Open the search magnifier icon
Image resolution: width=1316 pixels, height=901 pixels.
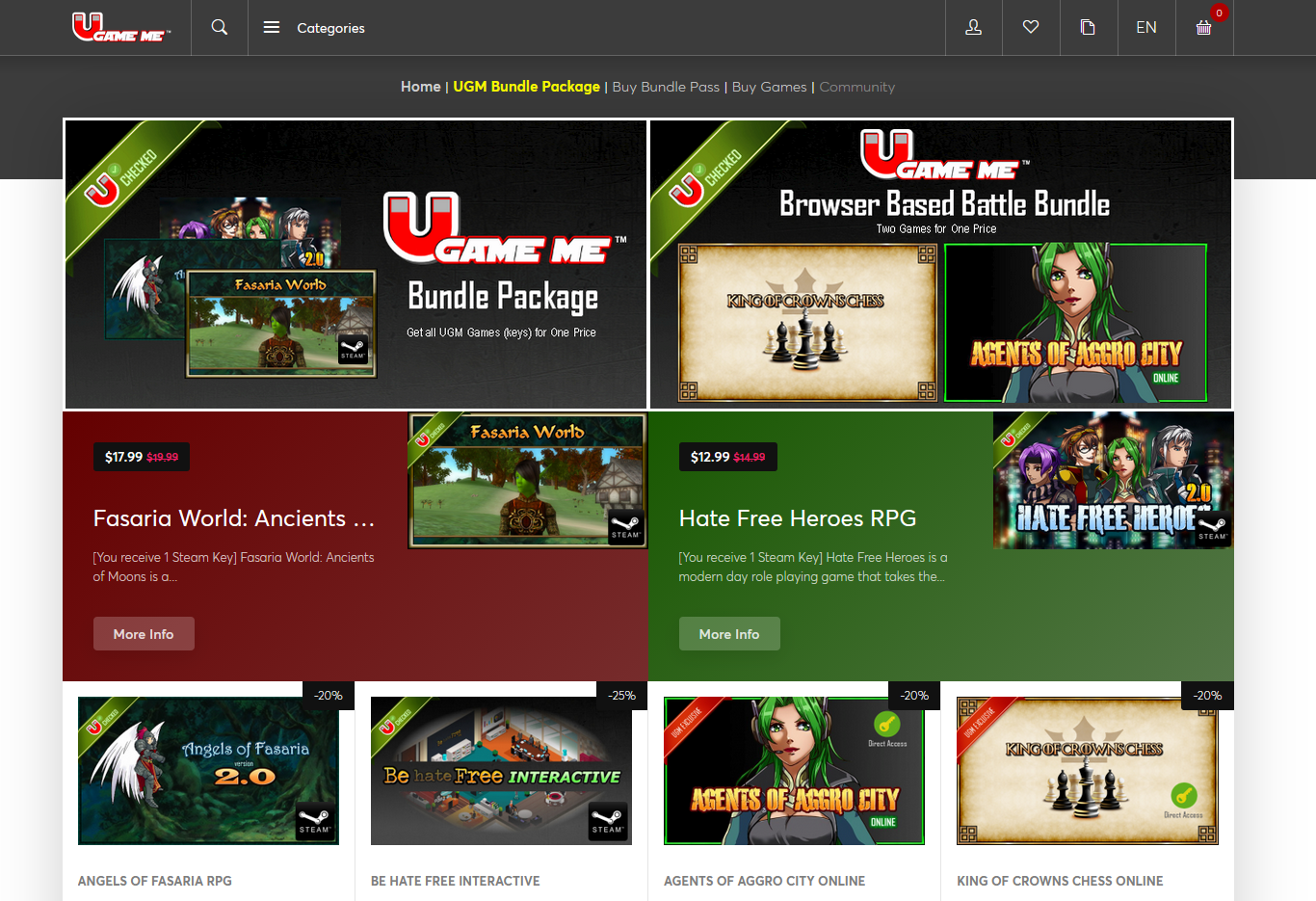[220, 27]
